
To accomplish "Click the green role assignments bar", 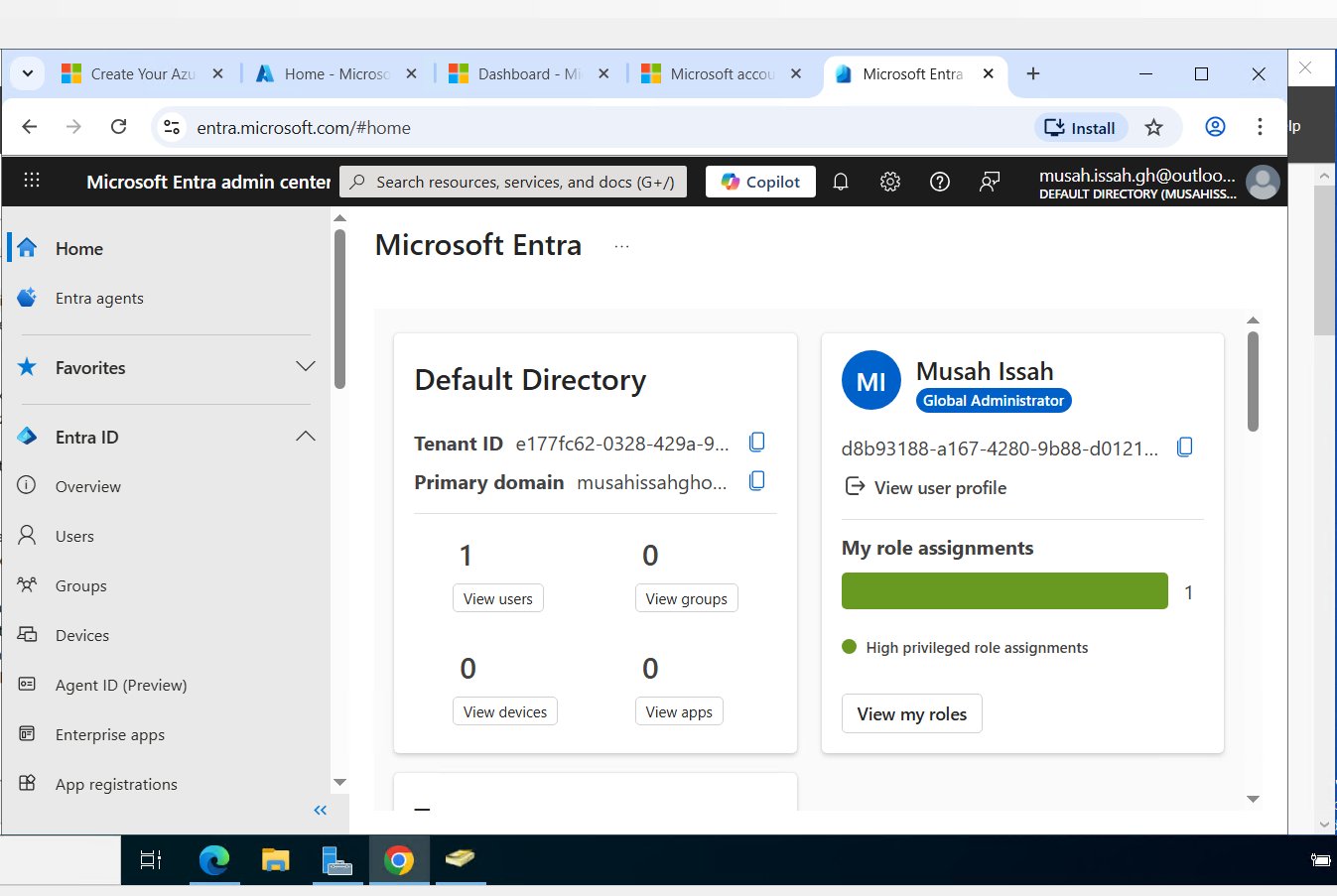I will click(1003, 591).
